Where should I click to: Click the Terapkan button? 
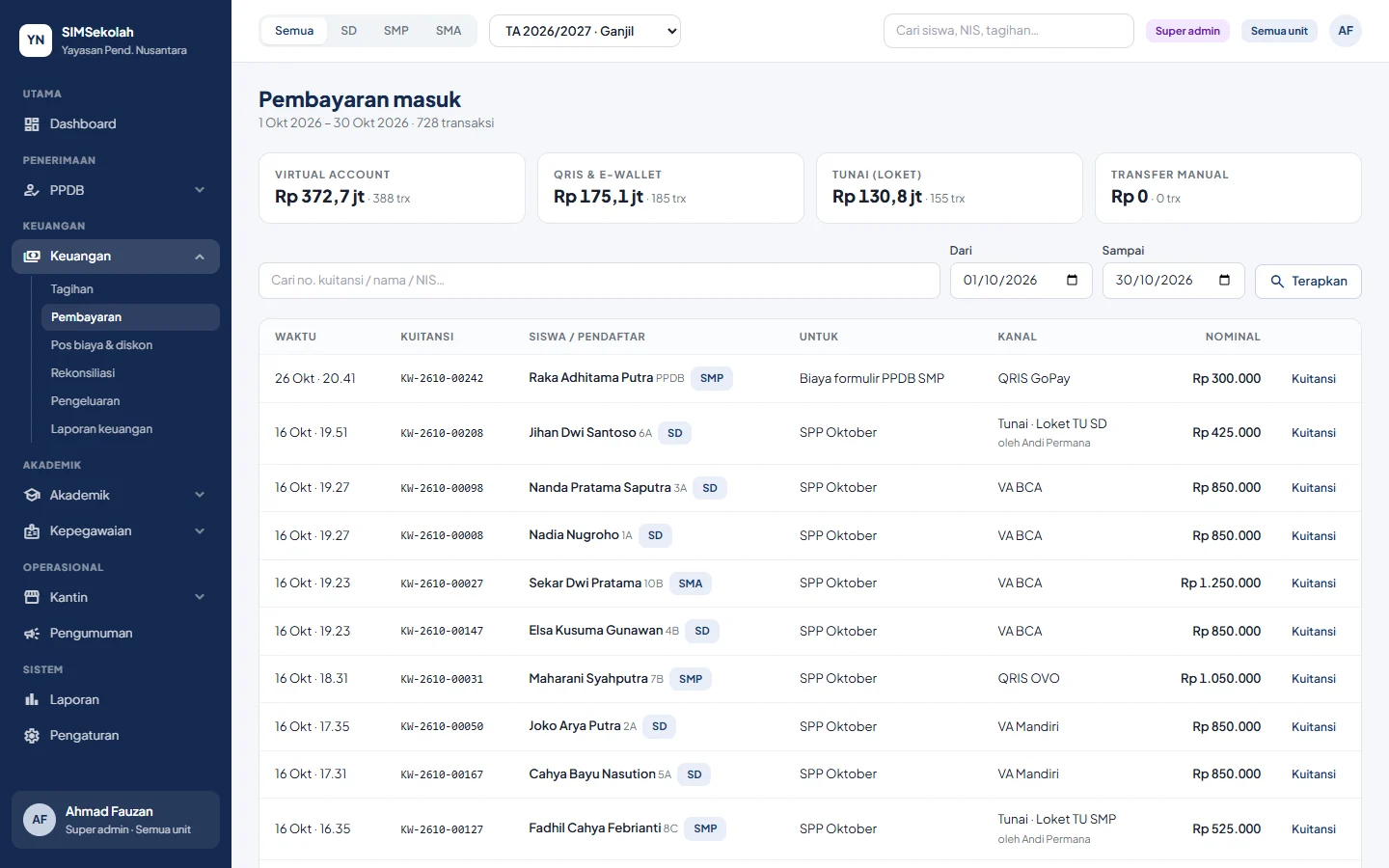coord(1308,282)
